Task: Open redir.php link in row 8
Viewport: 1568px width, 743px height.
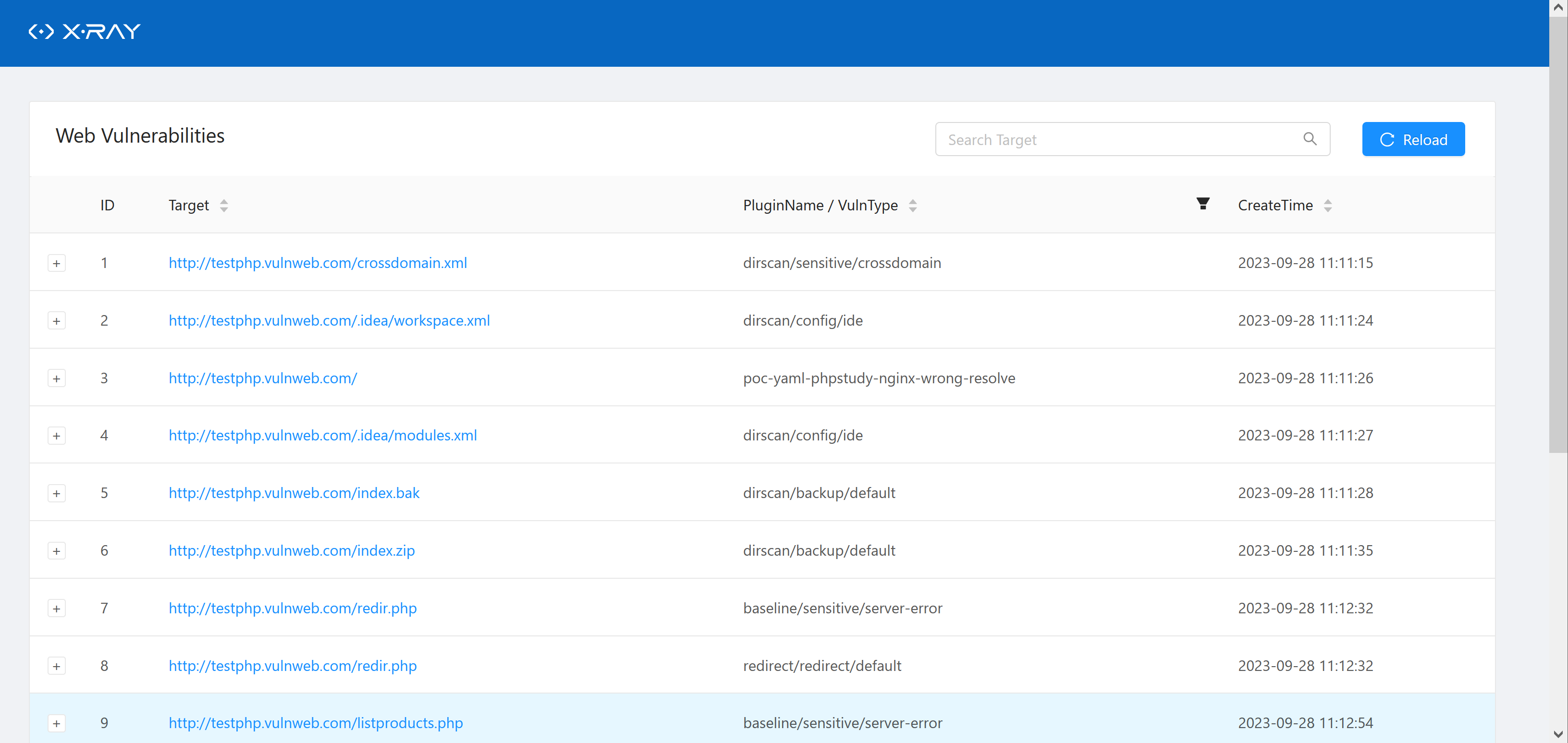Action: pyautogui.click(x=293, y=665)
